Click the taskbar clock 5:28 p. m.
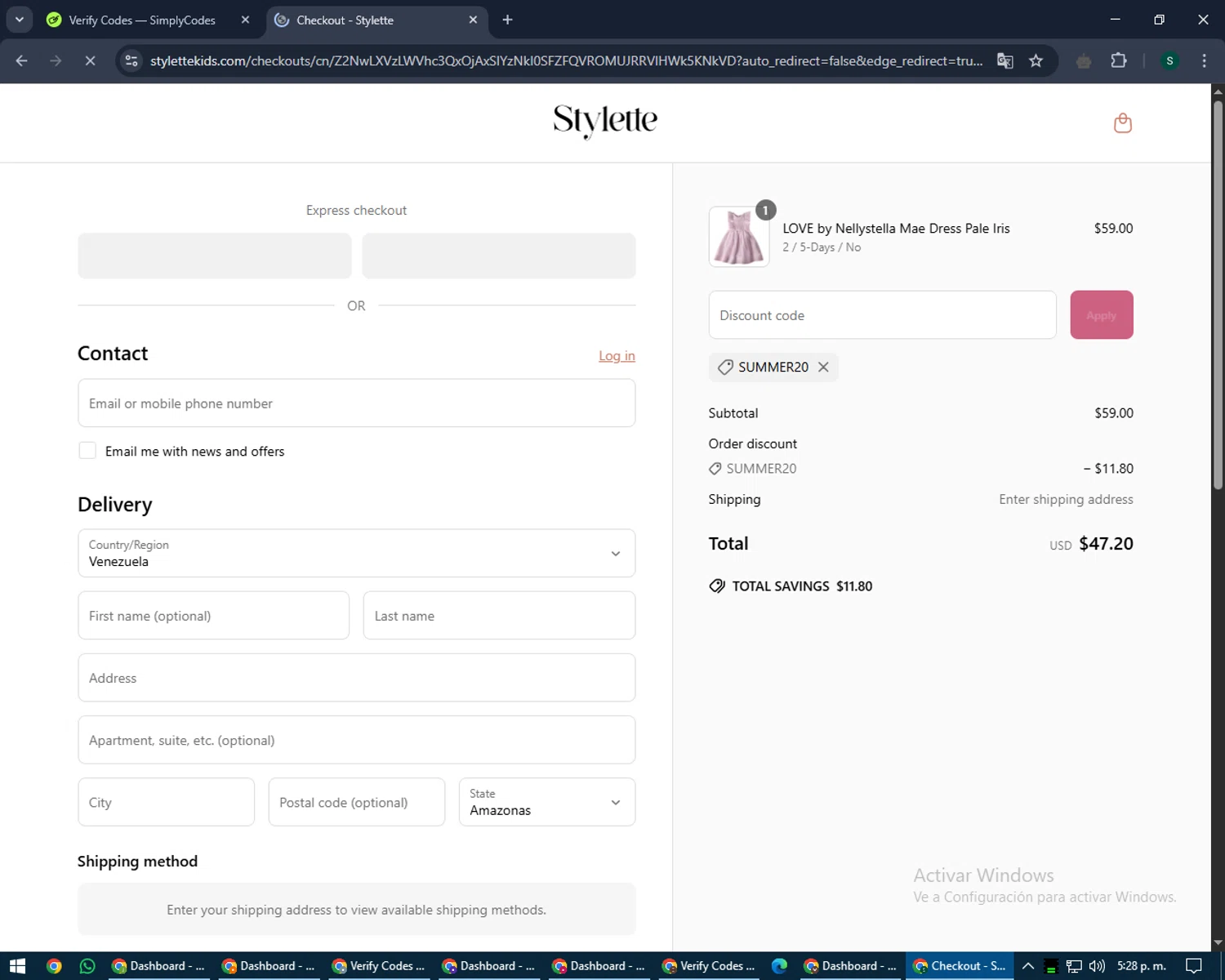This screenshot has width=1225, height=980. (1142, 966)
